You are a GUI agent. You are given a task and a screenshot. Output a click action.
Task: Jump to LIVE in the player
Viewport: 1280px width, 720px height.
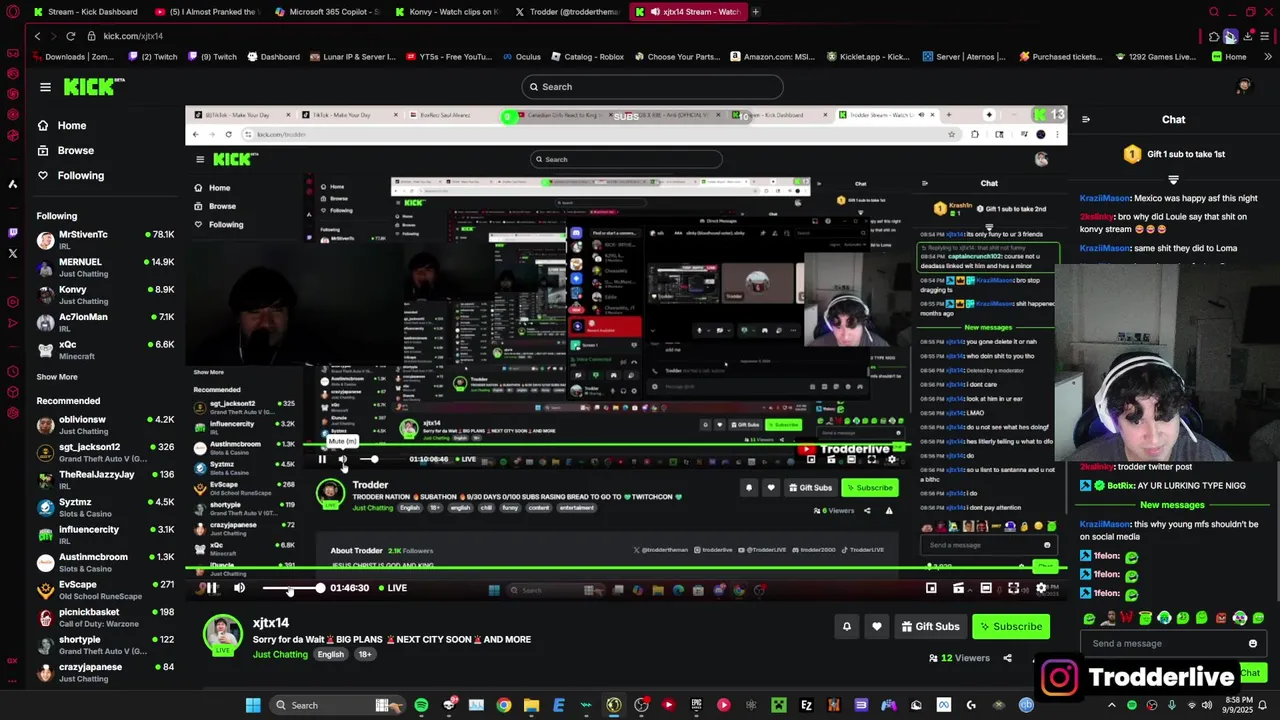392,588
